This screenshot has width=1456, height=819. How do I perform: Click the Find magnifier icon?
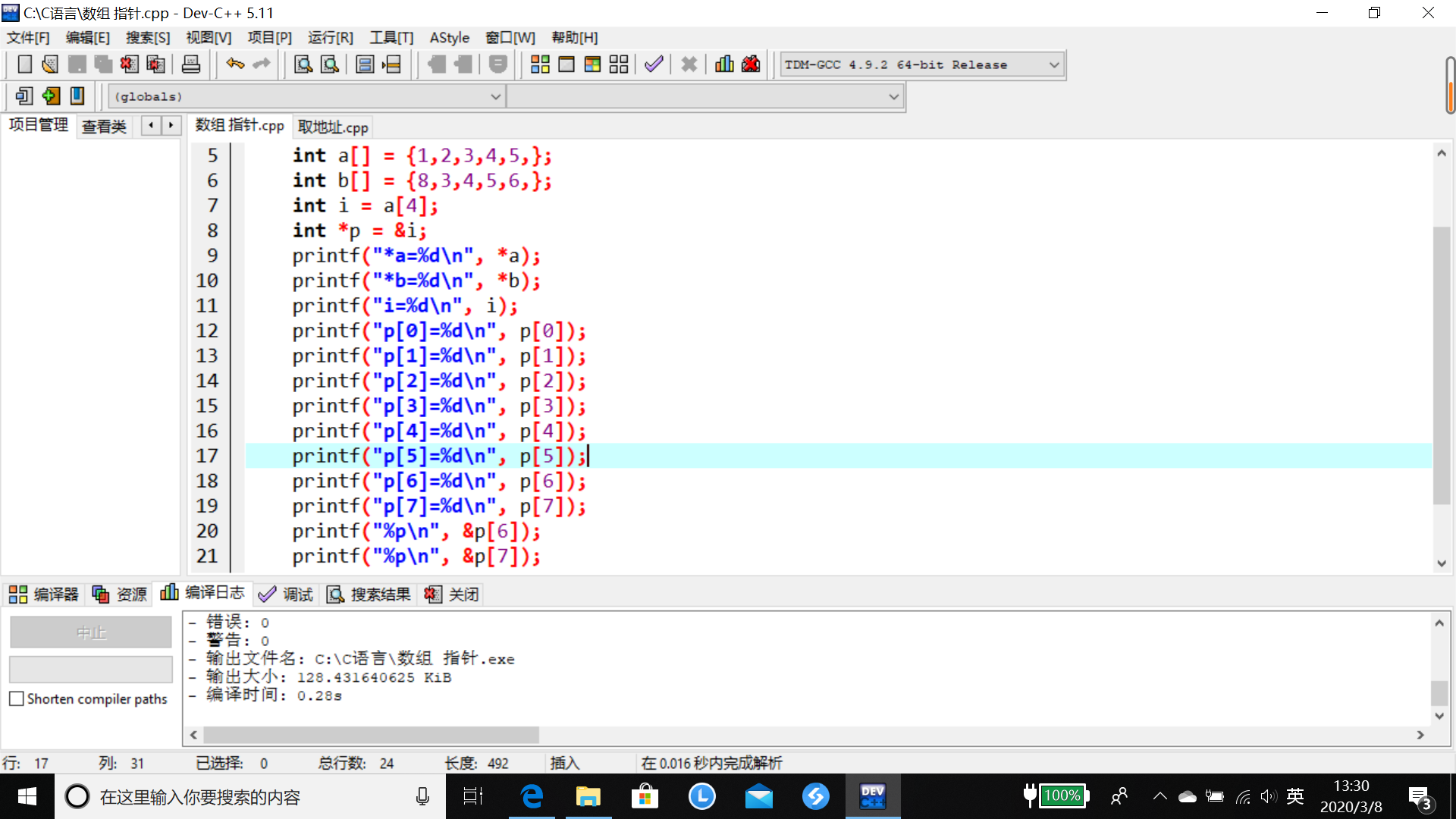pos(303,64)
